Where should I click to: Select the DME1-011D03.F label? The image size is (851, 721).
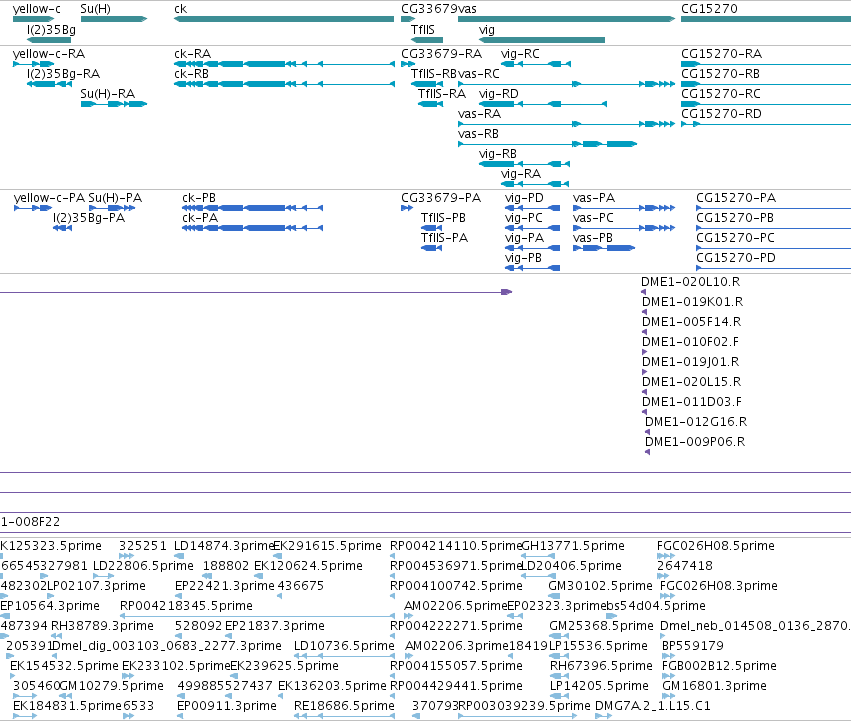coord(692,402)
